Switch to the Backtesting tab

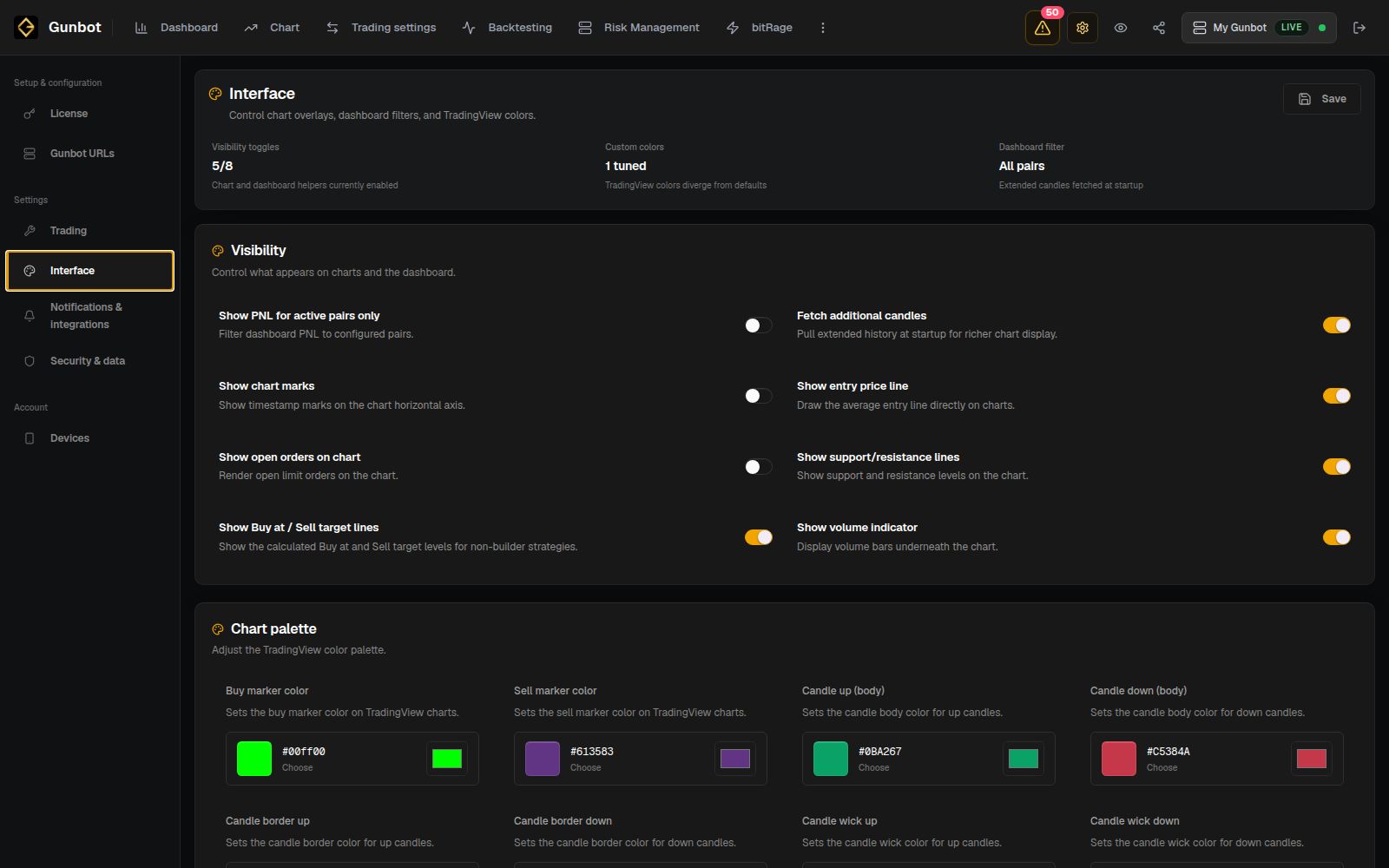(508, 28)
